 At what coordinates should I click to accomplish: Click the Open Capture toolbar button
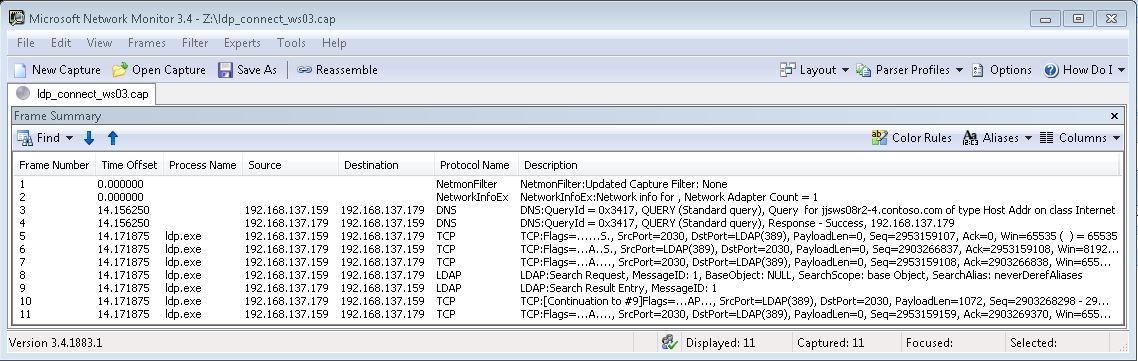[159, 70]
